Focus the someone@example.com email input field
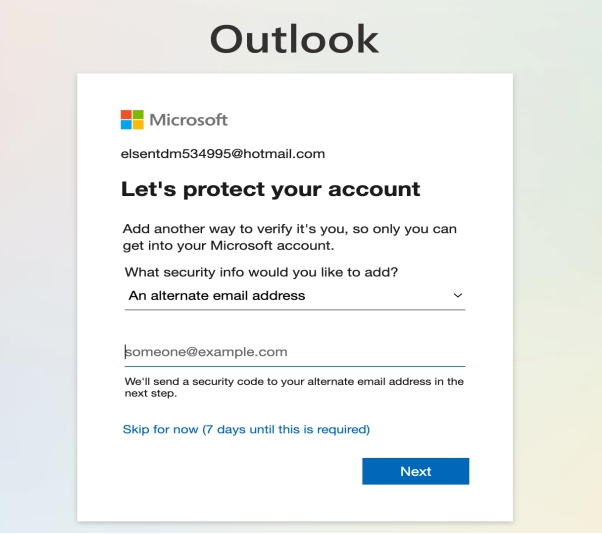This screenshot has width=602, height=534. [x=294, y=352]
